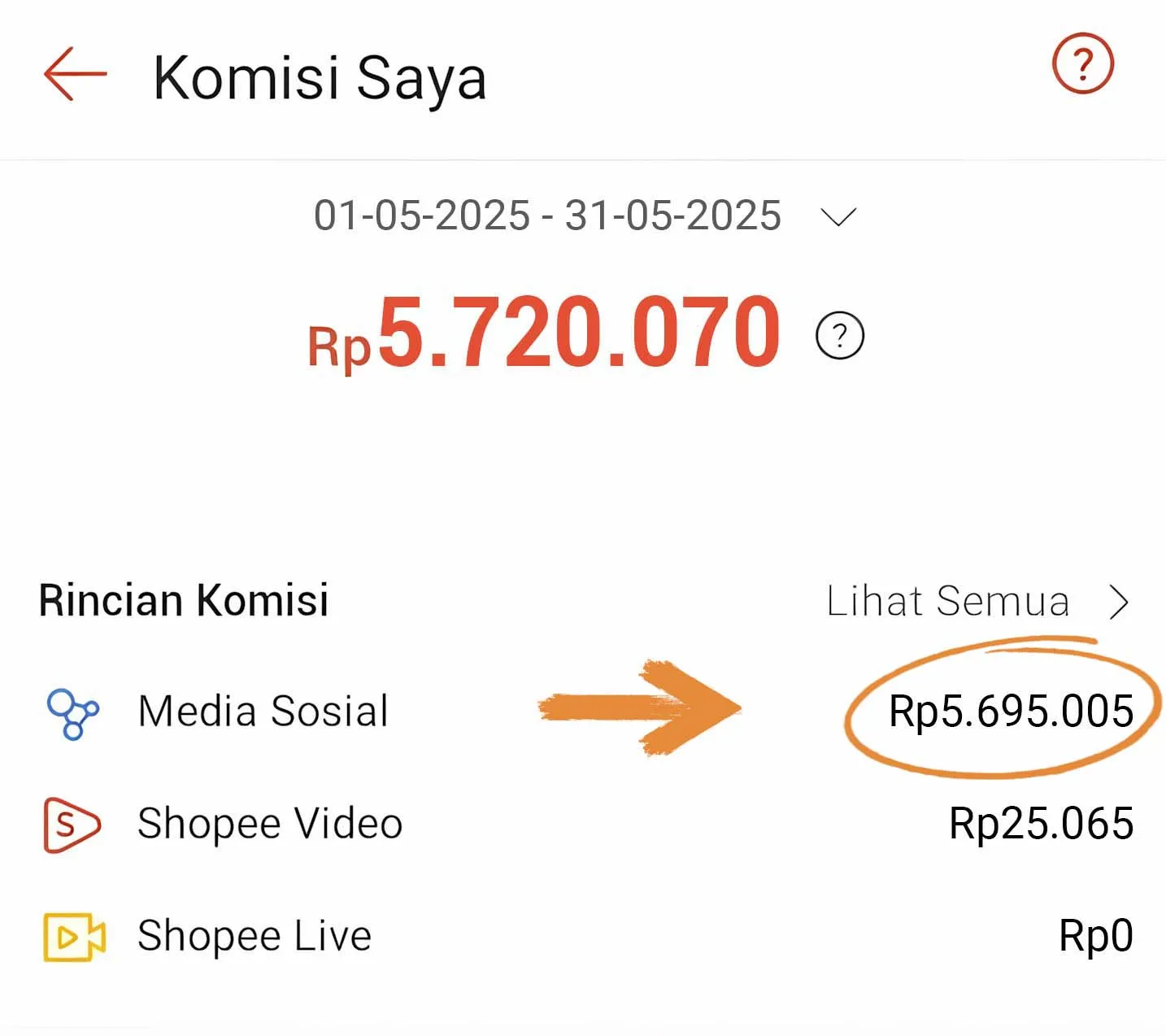Tap the Rp5.720.070 total commission amount
Screen dimensions: 1166x1036
(545, 332)
